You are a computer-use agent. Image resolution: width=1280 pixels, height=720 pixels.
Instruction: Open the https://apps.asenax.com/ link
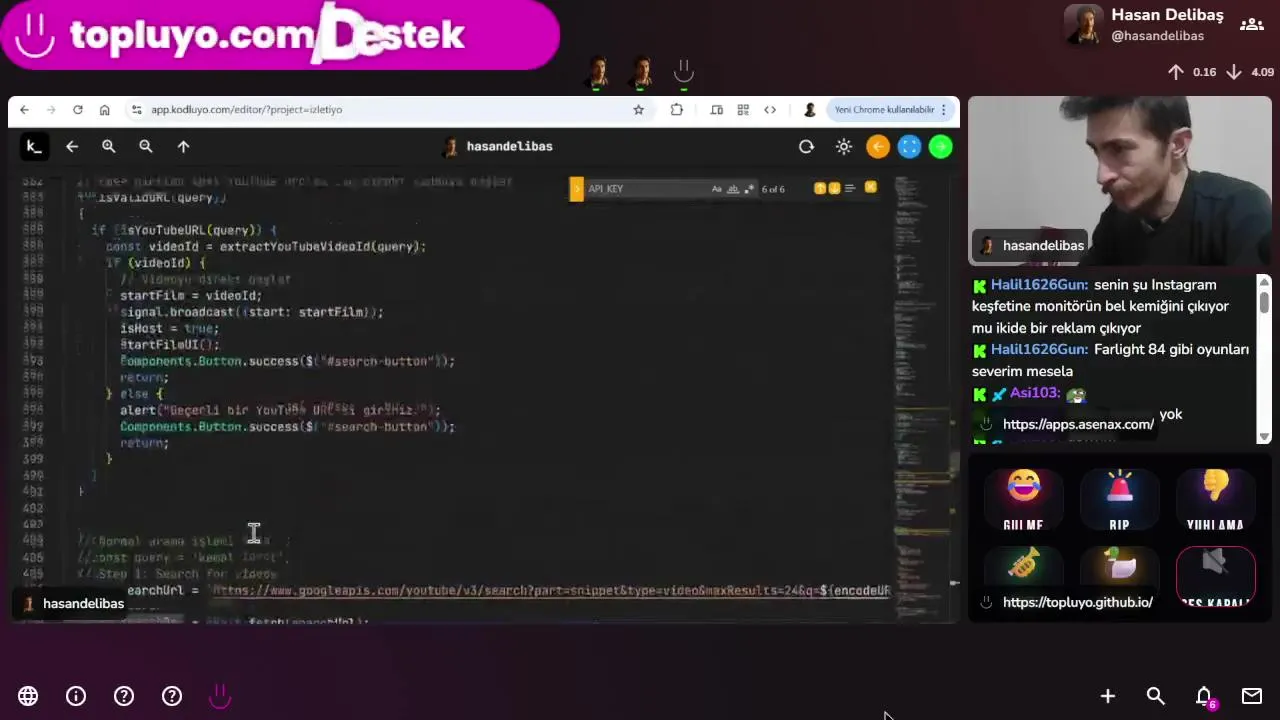click(1078, 424)
